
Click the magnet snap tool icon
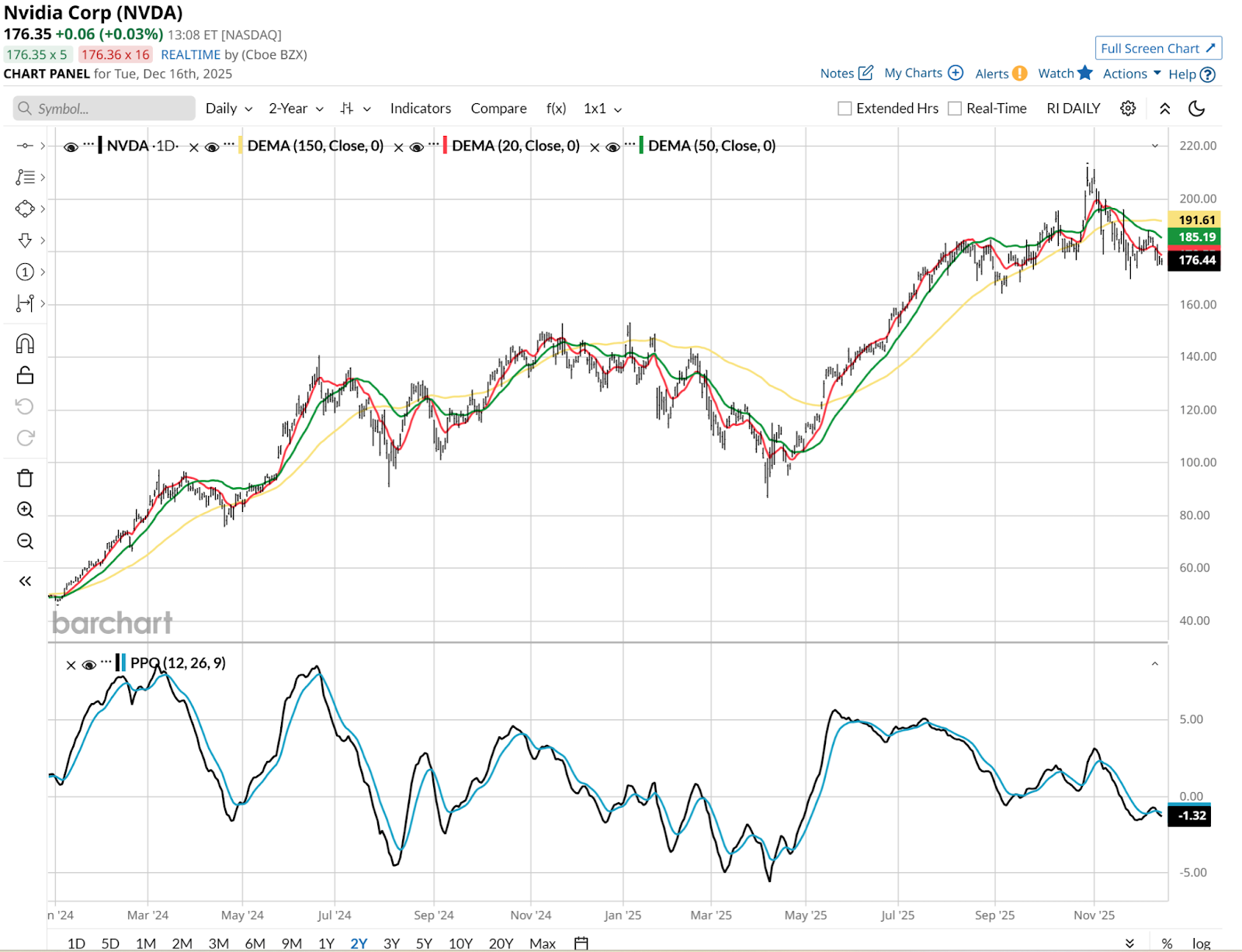pos(25,344)
